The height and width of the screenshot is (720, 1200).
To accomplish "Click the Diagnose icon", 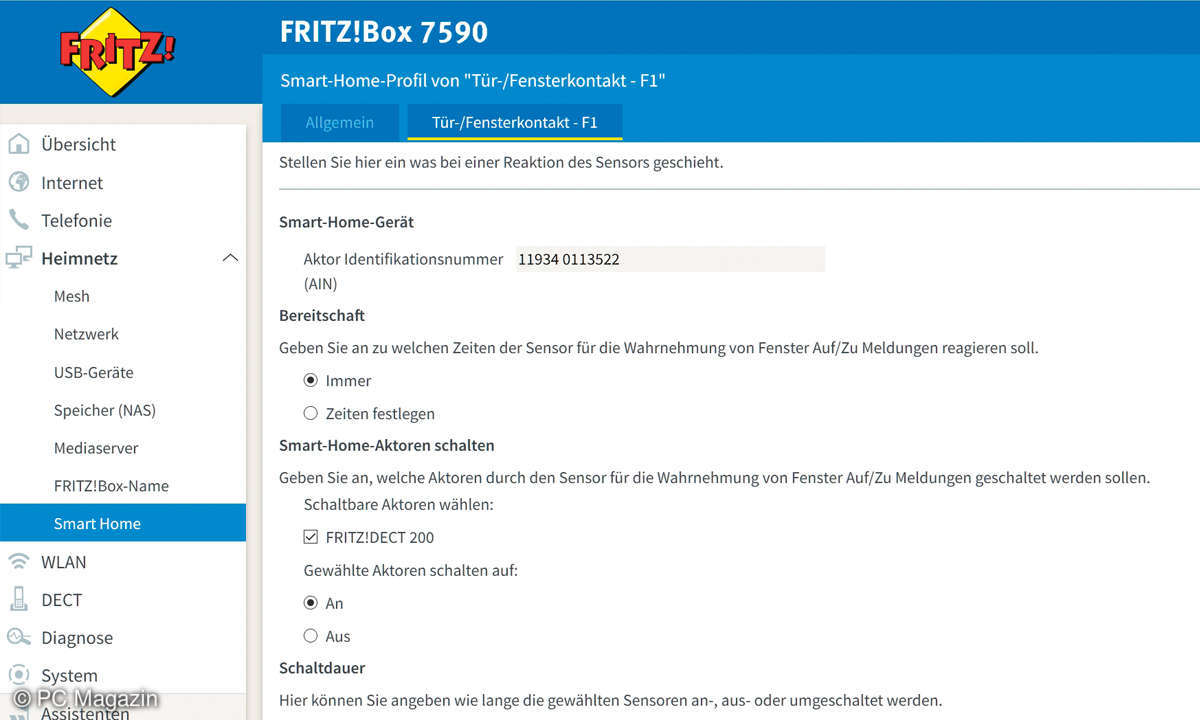I will [x=18, y=637].
